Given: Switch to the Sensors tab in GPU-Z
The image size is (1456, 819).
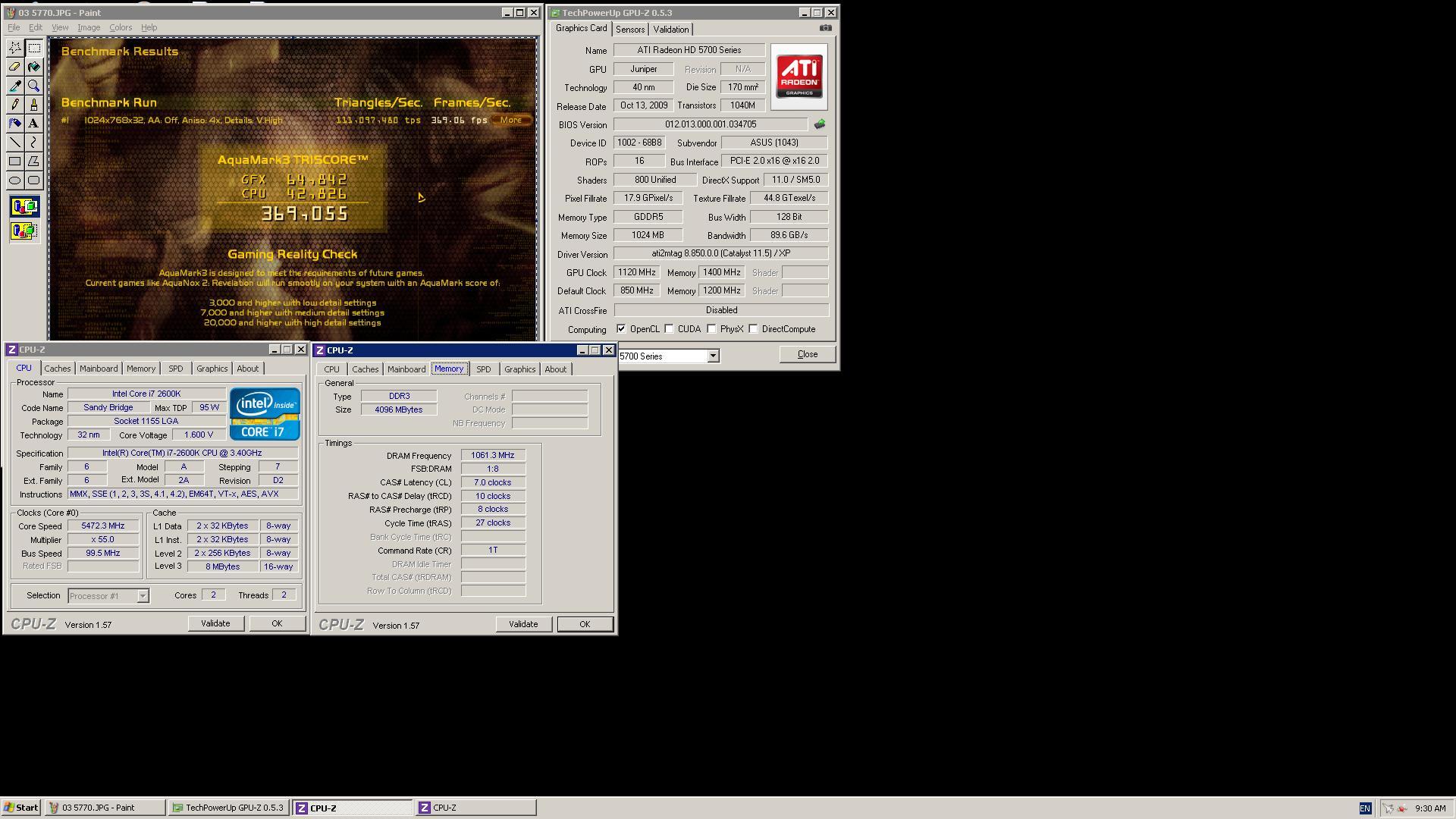Looking at the screenshot, I should tap(630, 30).
